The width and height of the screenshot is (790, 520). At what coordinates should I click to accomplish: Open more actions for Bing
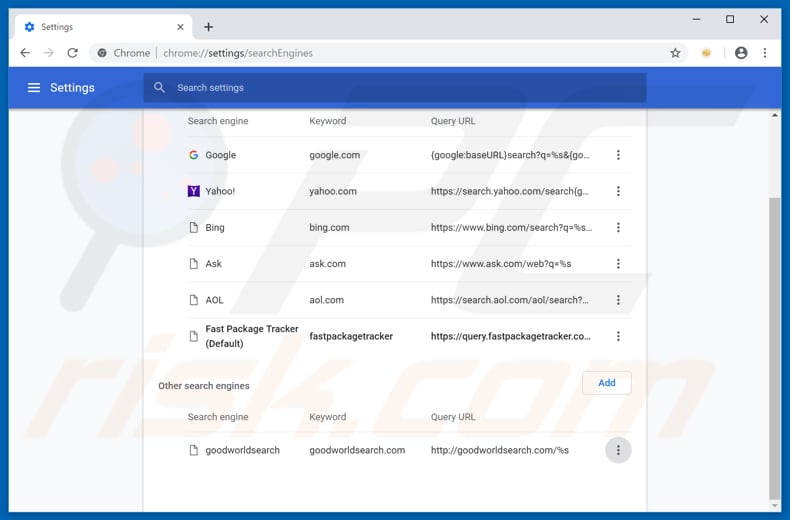click(618, 227)
